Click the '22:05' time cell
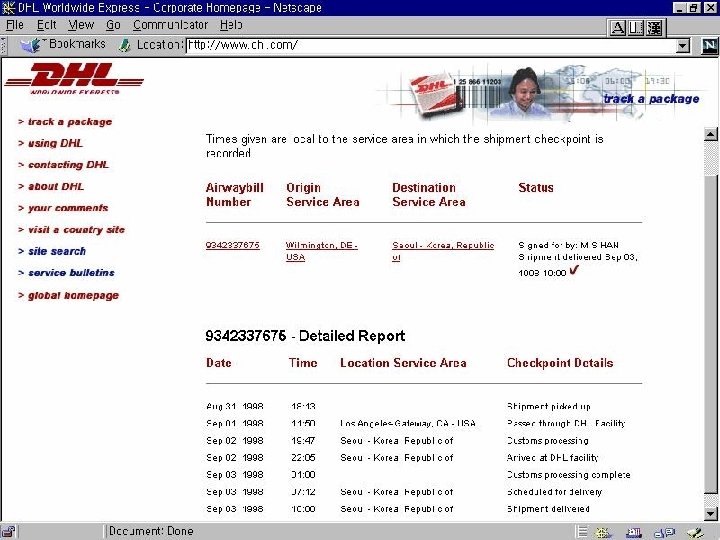The width and height of the screenshot is (720, 540). 303,458
